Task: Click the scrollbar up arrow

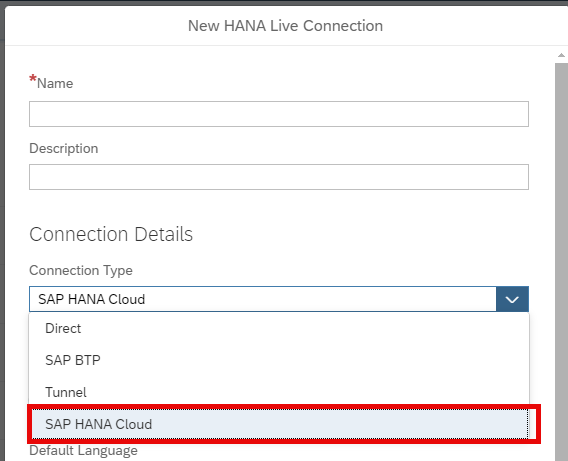Action: pyautogui.click(x=561, y=55)
